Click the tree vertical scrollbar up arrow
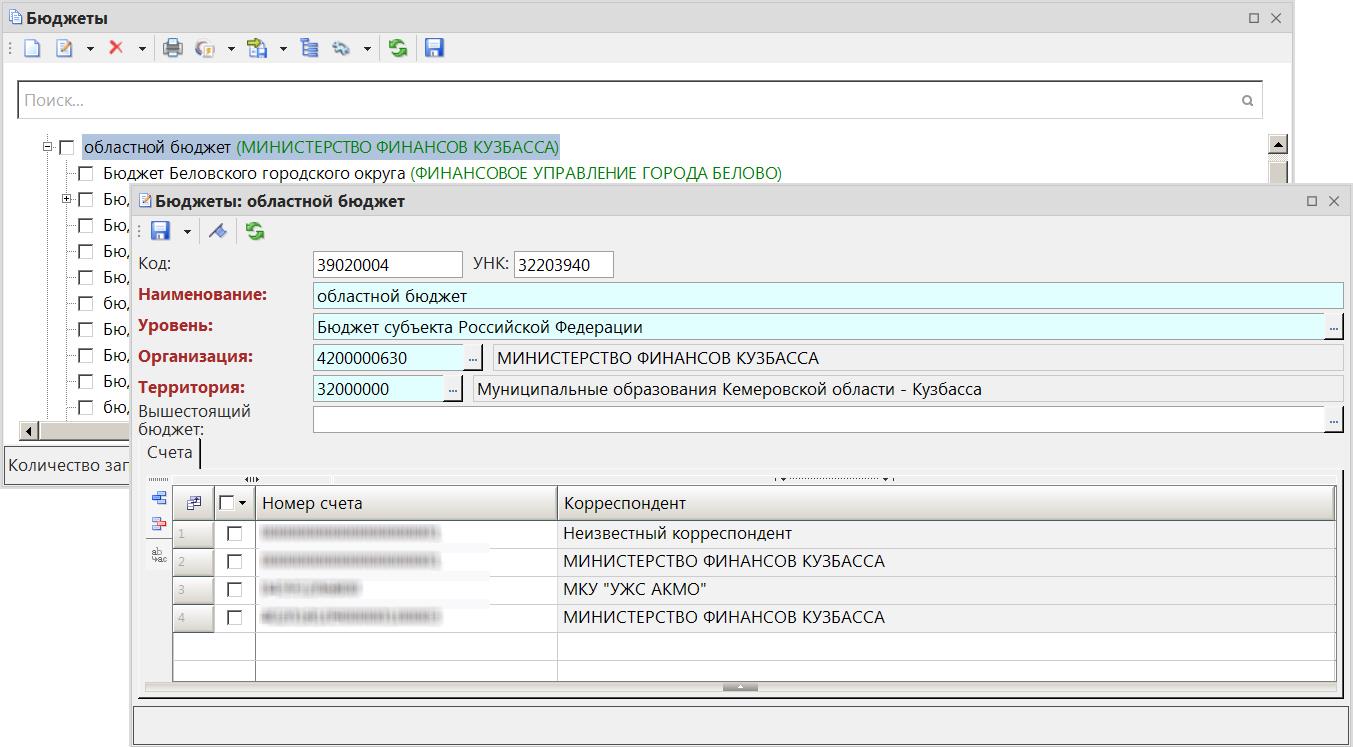Image resolution: width=1353 pixels, height=747 pixels. pos(1277,144)
